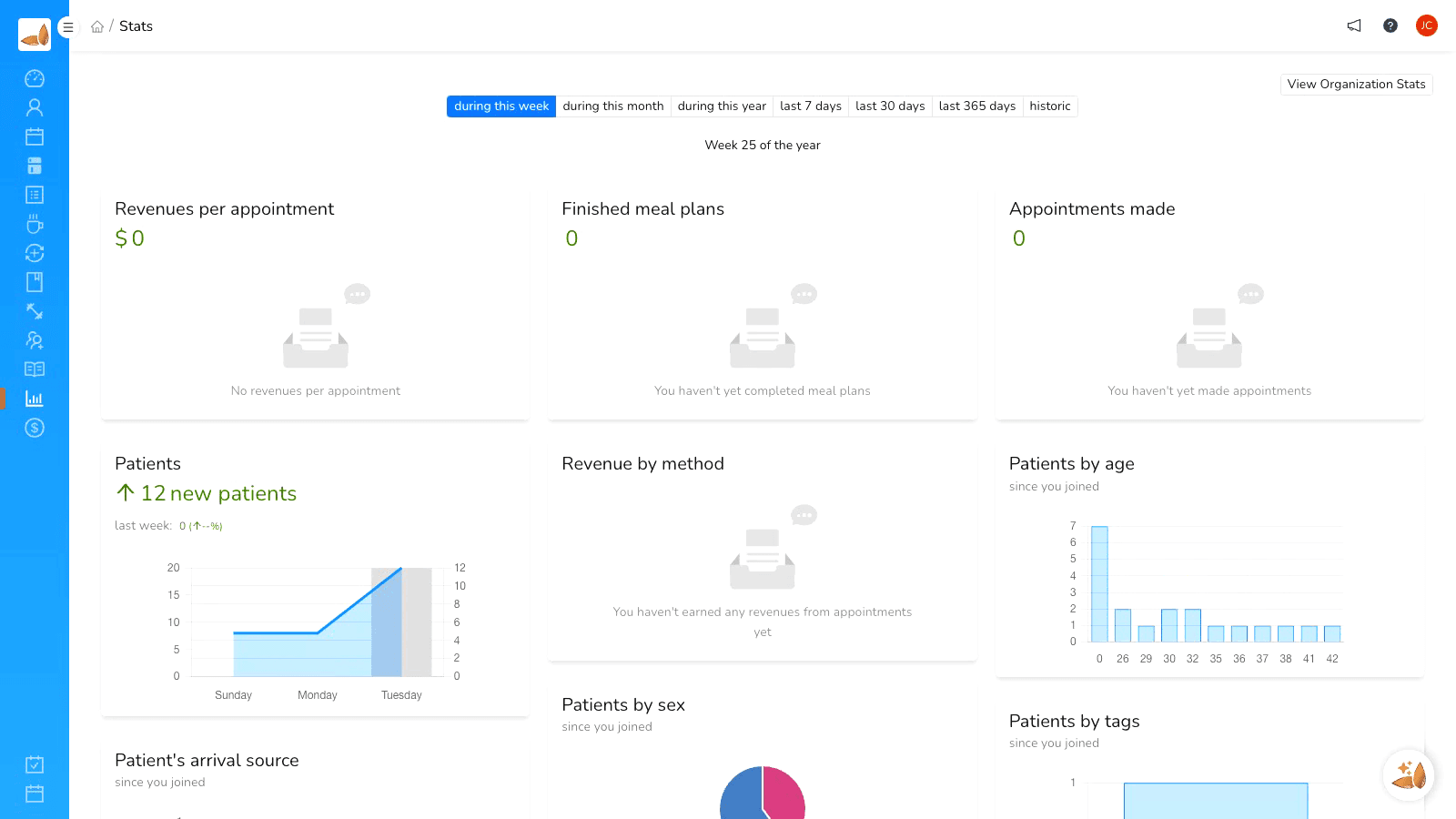Open the planner layout icon in sidebar

[35, 166]
